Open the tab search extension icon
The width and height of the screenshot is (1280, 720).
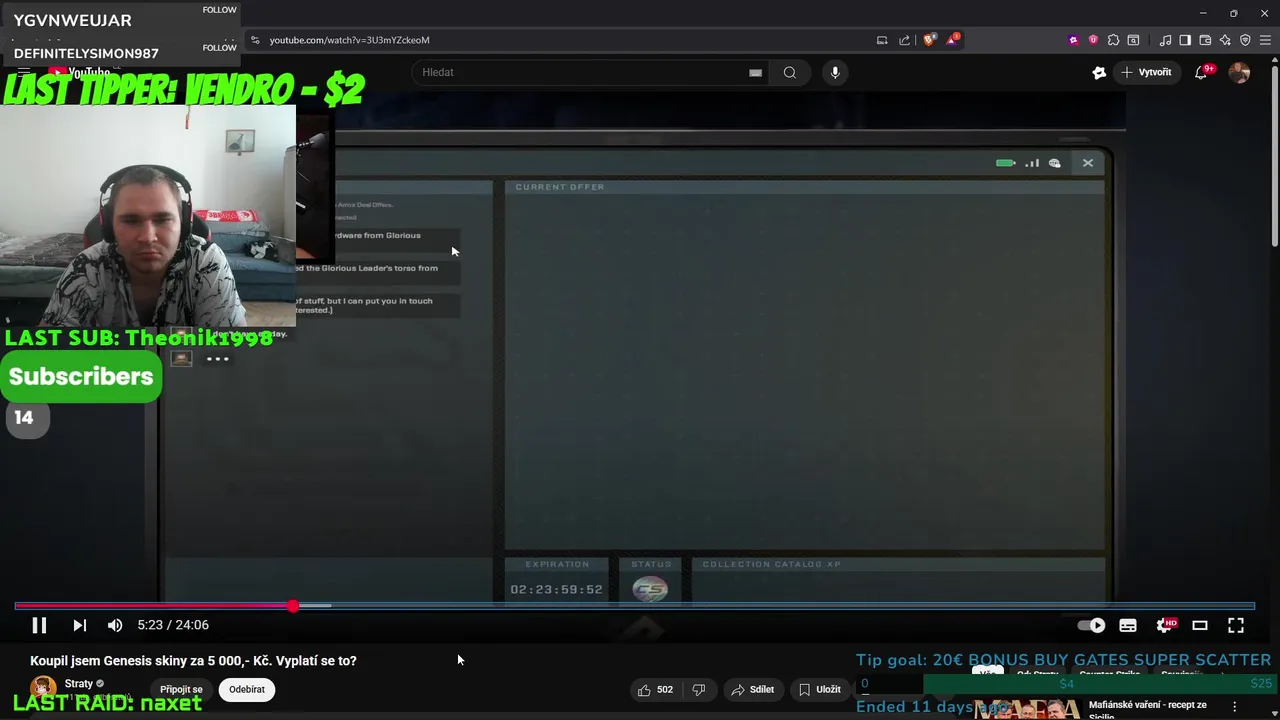pos(1133,40)
